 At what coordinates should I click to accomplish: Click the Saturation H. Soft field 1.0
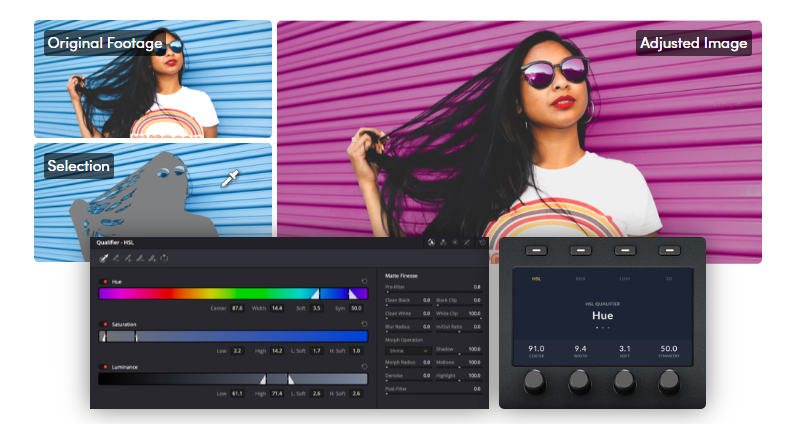tap(356, 351)
